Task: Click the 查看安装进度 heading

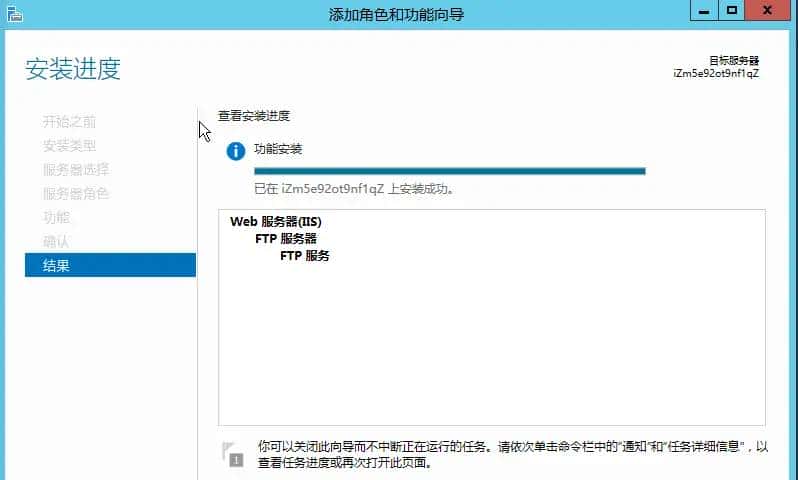Action: [x=254, y=116]
